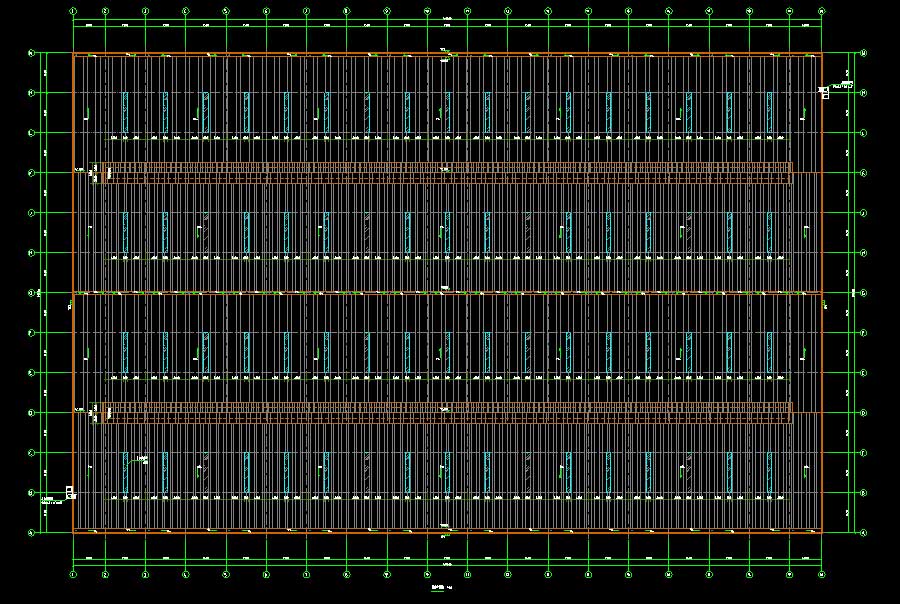Select axis bubble 2 on top row
The height and width of the screenshot is (604, 900).
[105, 11]
